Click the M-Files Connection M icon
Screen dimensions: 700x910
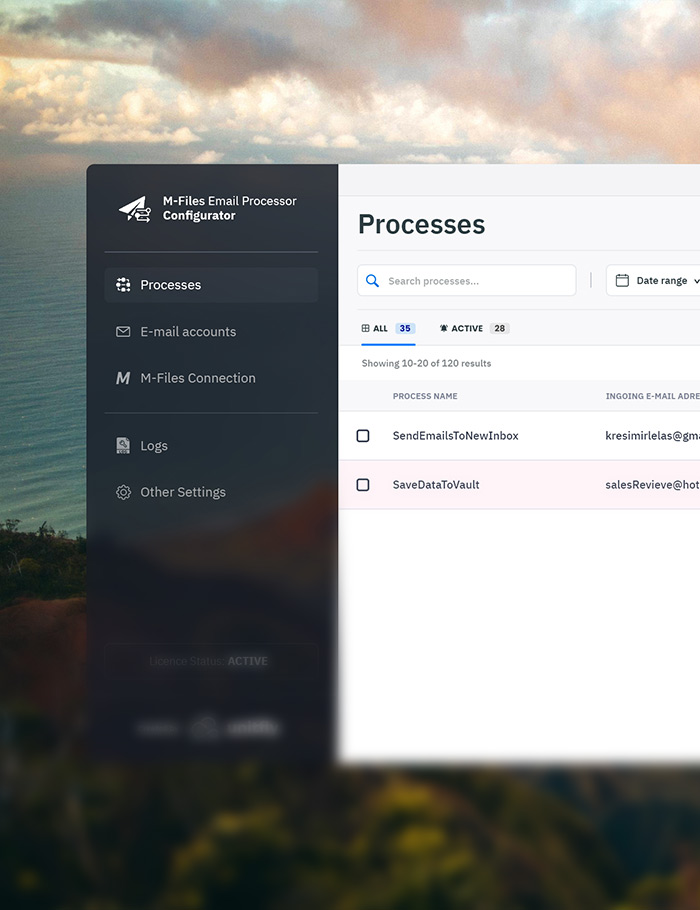tap(123, 378)
